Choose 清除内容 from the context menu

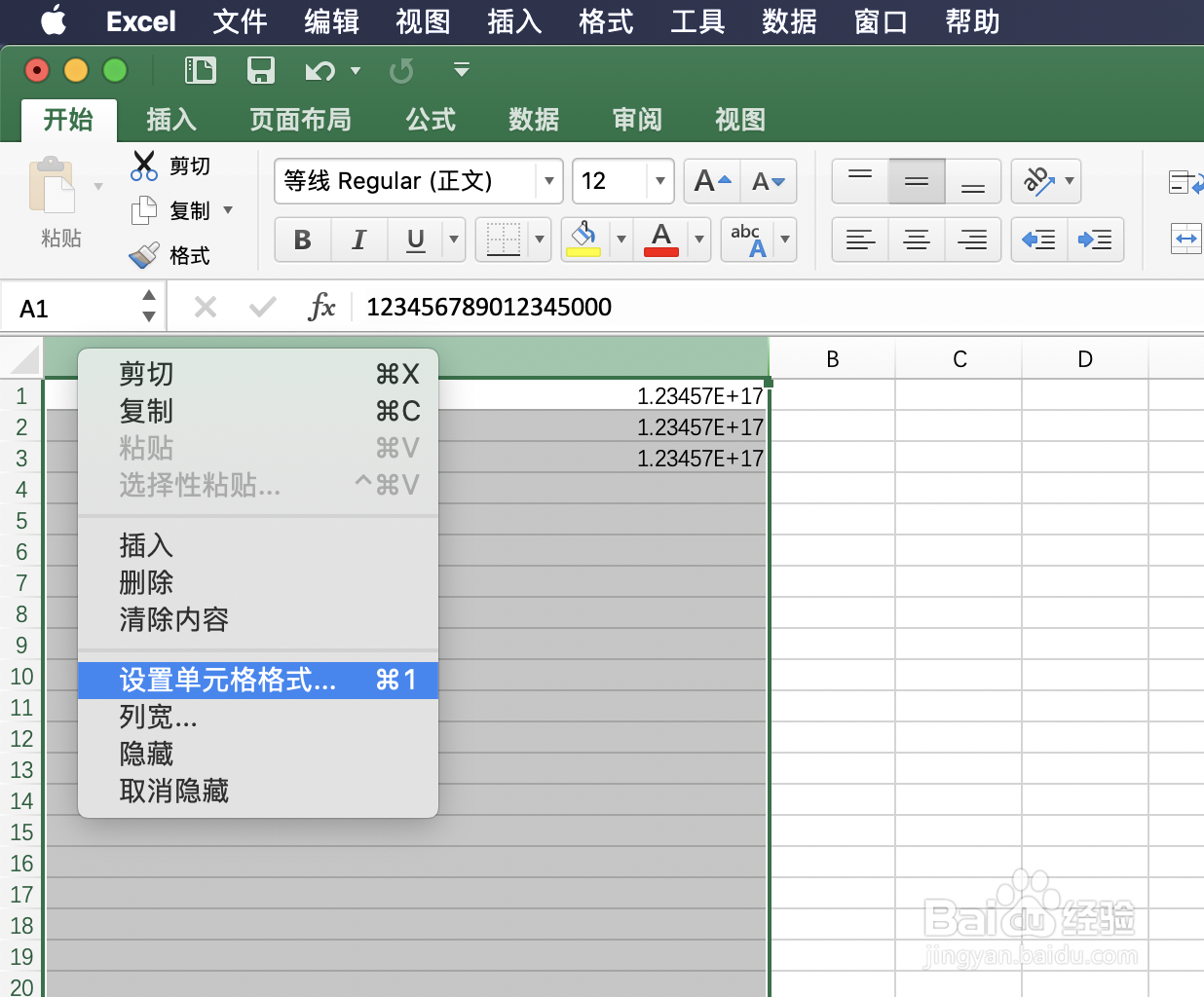click(x=258, y=619)
